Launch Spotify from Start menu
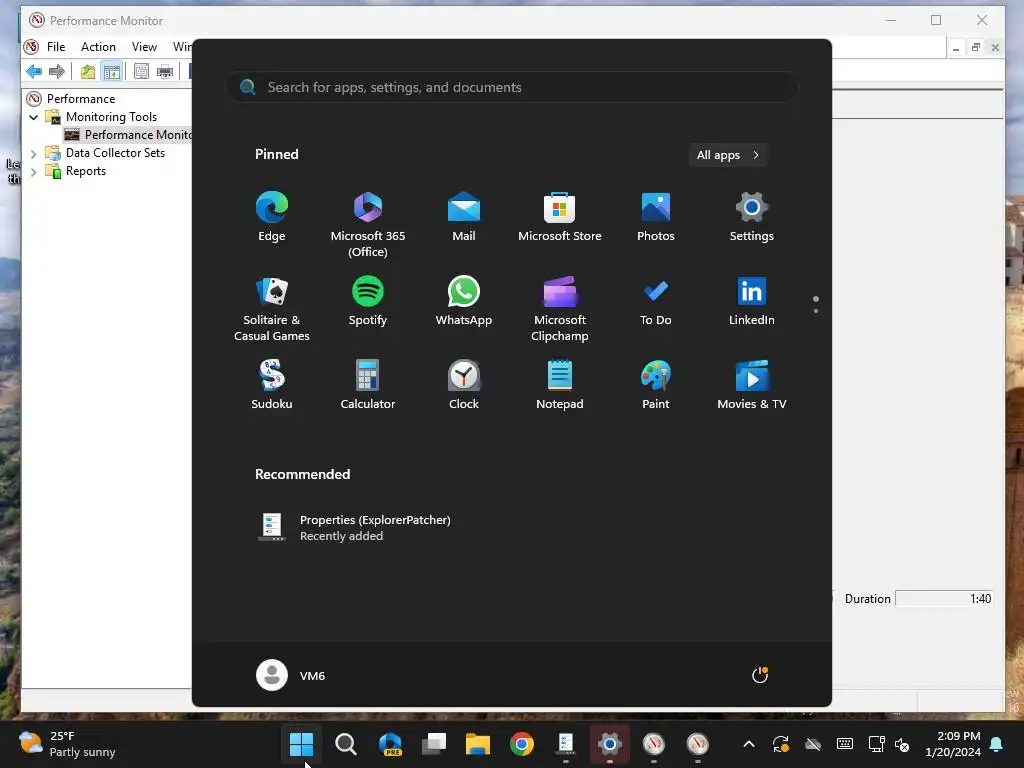The width and height of the screenshot is (1024, 768). (368, 301)
